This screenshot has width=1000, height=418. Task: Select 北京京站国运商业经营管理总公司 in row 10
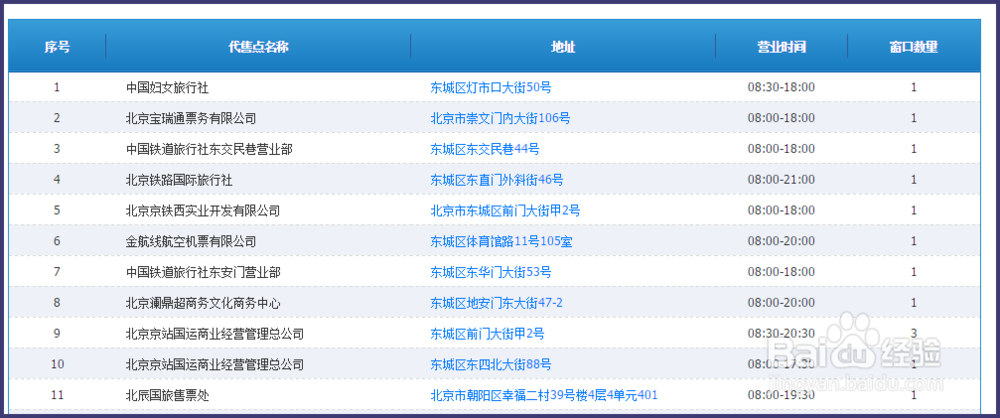[214, 365]
